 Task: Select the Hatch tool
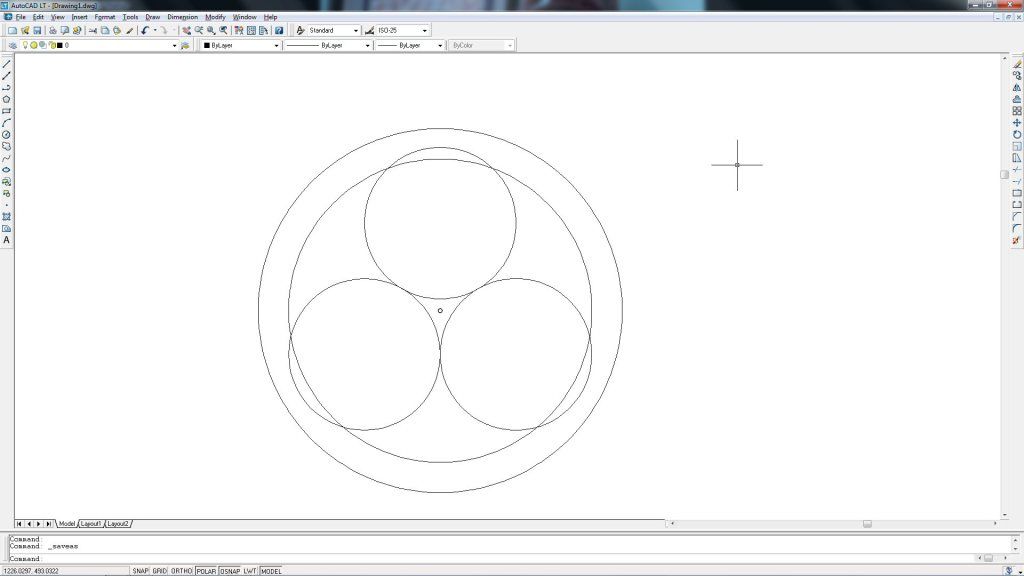7,216
